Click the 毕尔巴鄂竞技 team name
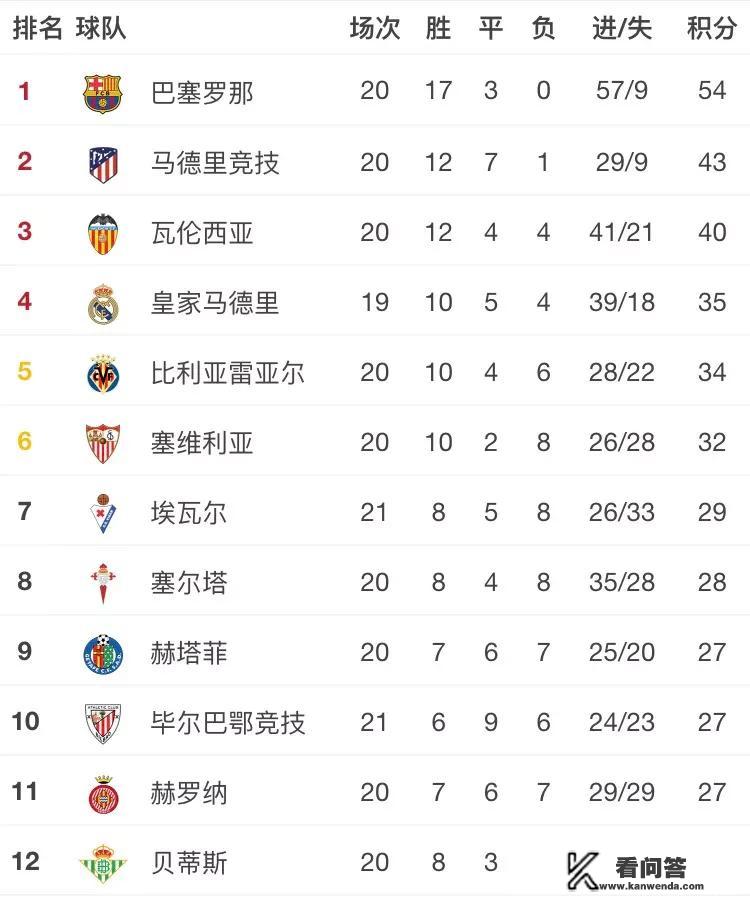Screen dimensions: 750x904 pos(228,723)
